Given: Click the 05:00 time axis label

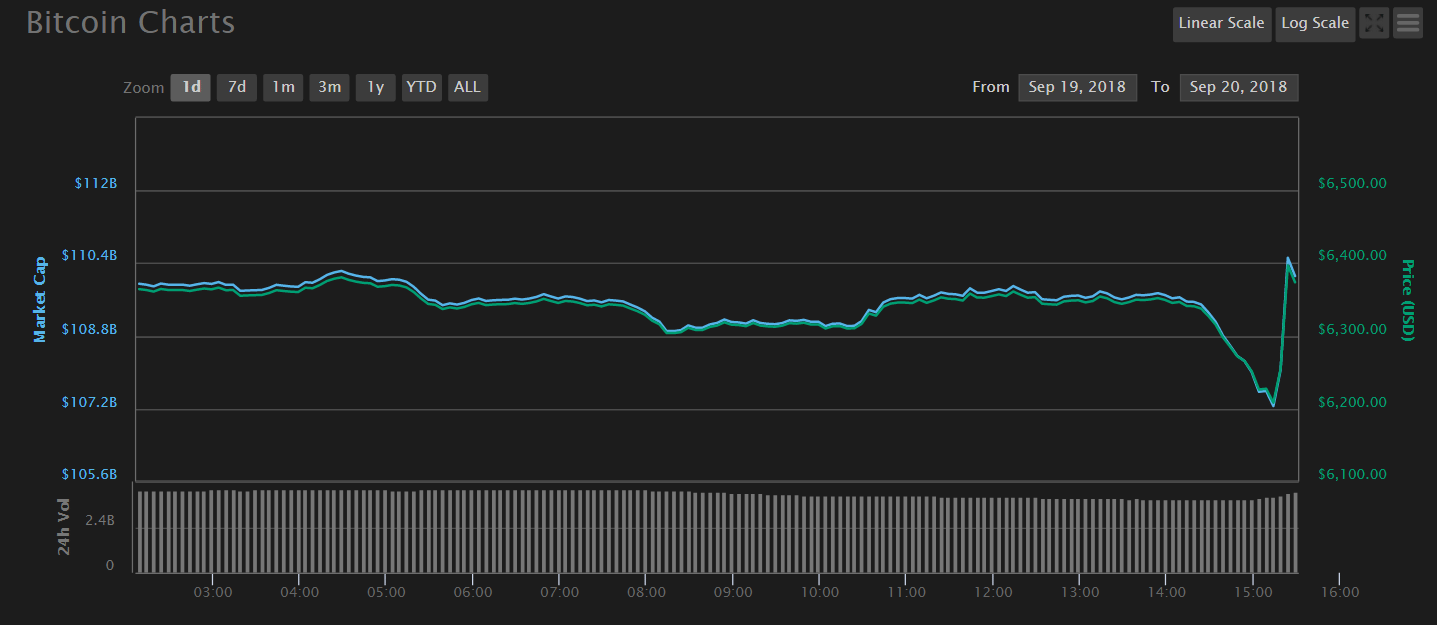Looking at the screenshot, I should point(386,592).
